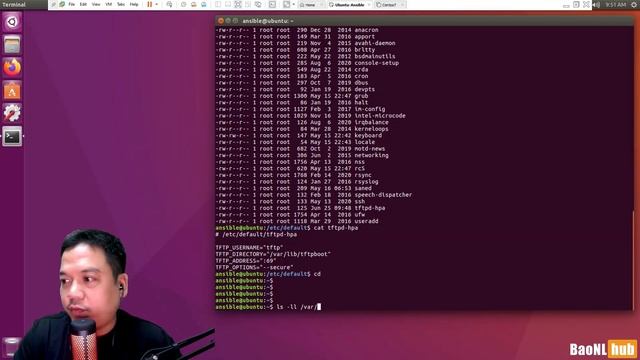This screenshot has width=640, height=360.
Task: Click 'tftpd-hpa' in the file listing row
Action: click(369, 208)
